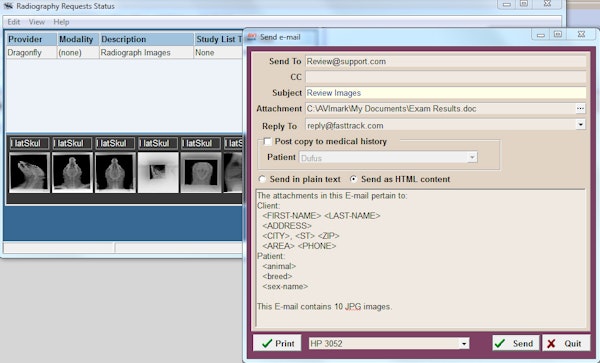Screen dimensions: 600x363
Task: Click the Modality column header
Action: click(78, 39)
